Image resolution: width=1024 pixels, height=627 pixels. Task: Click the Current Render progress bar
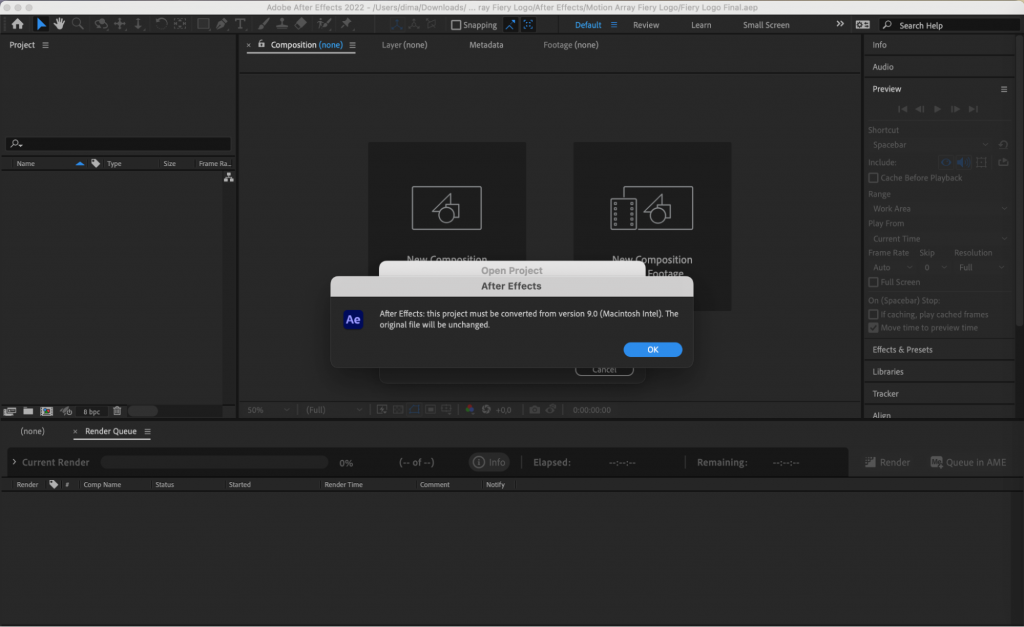point(213,462)
